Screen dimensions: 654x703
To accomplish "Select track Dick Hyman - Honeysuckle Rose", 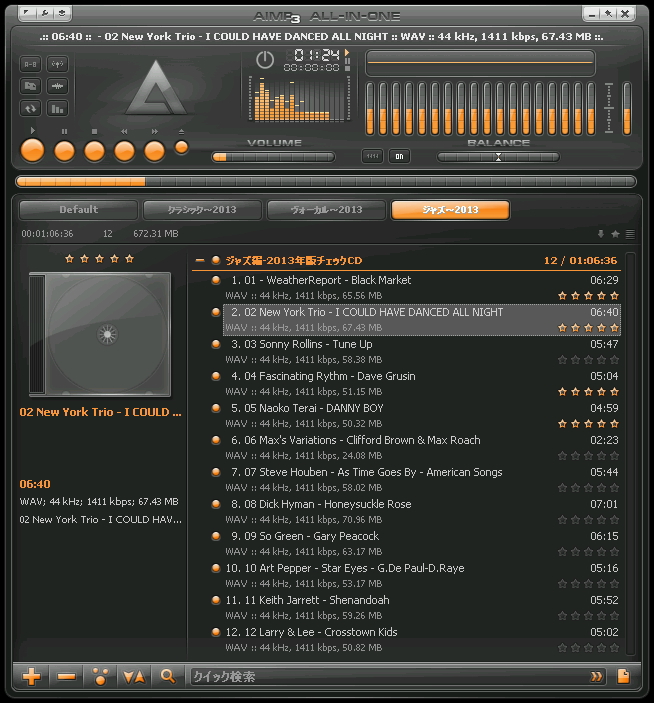I will point(421,512).
